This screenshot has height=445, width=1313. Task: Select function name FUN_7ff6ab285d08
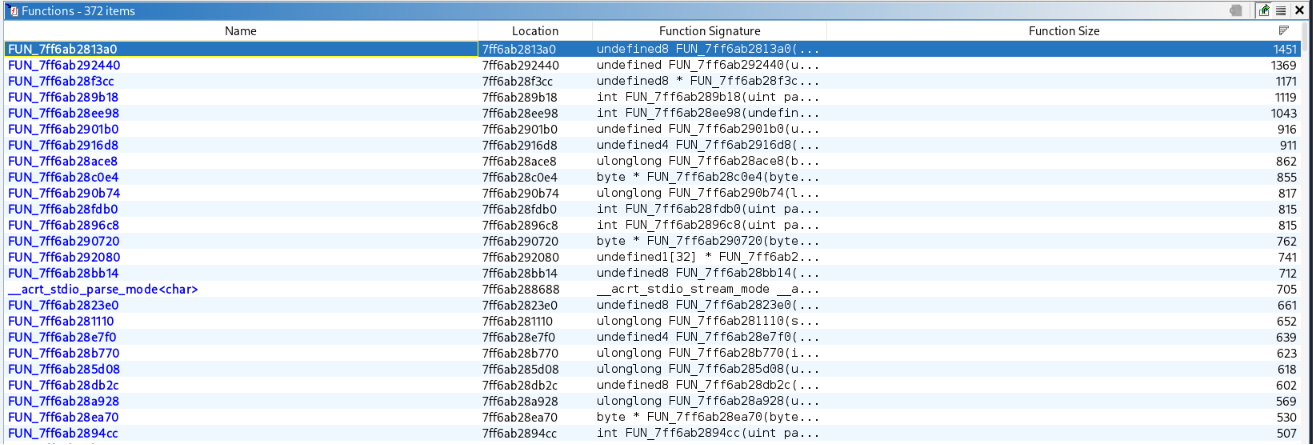pyautogui.click(x=63, y=369)
